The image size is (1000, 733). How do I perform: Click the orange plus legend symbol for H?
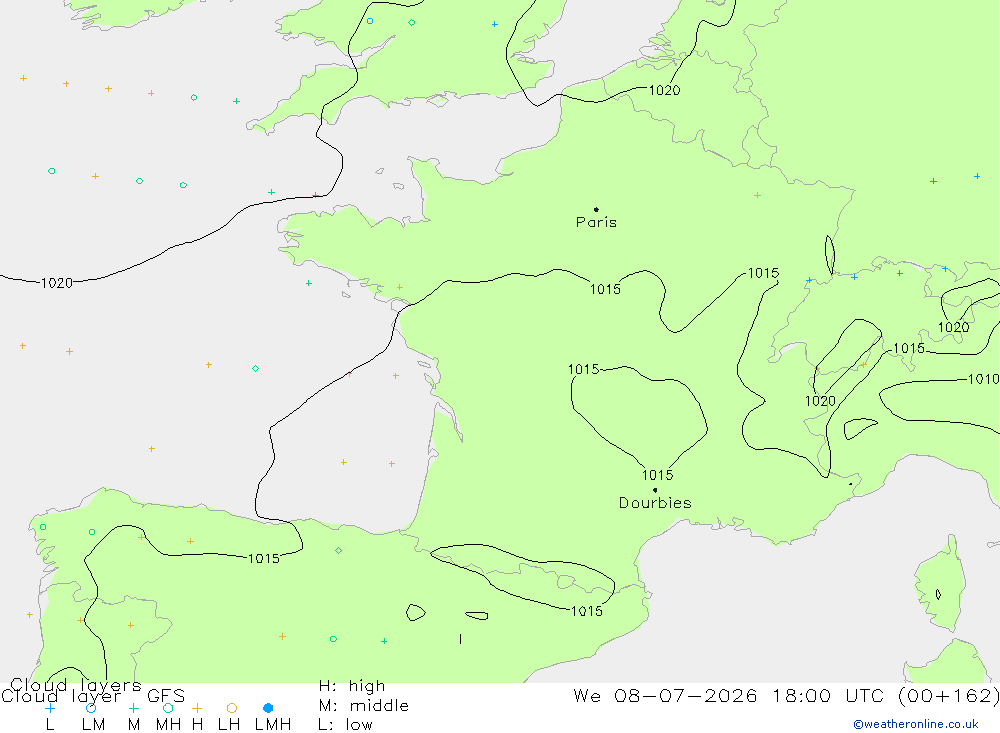pos(197,708)
